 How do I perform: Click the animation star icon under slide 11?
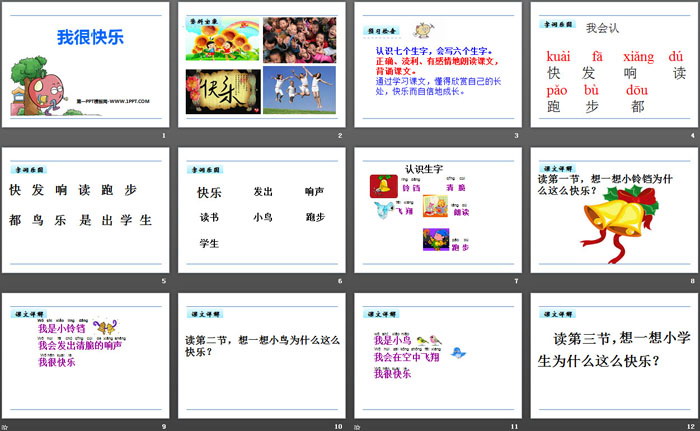[x=357, y=427]
